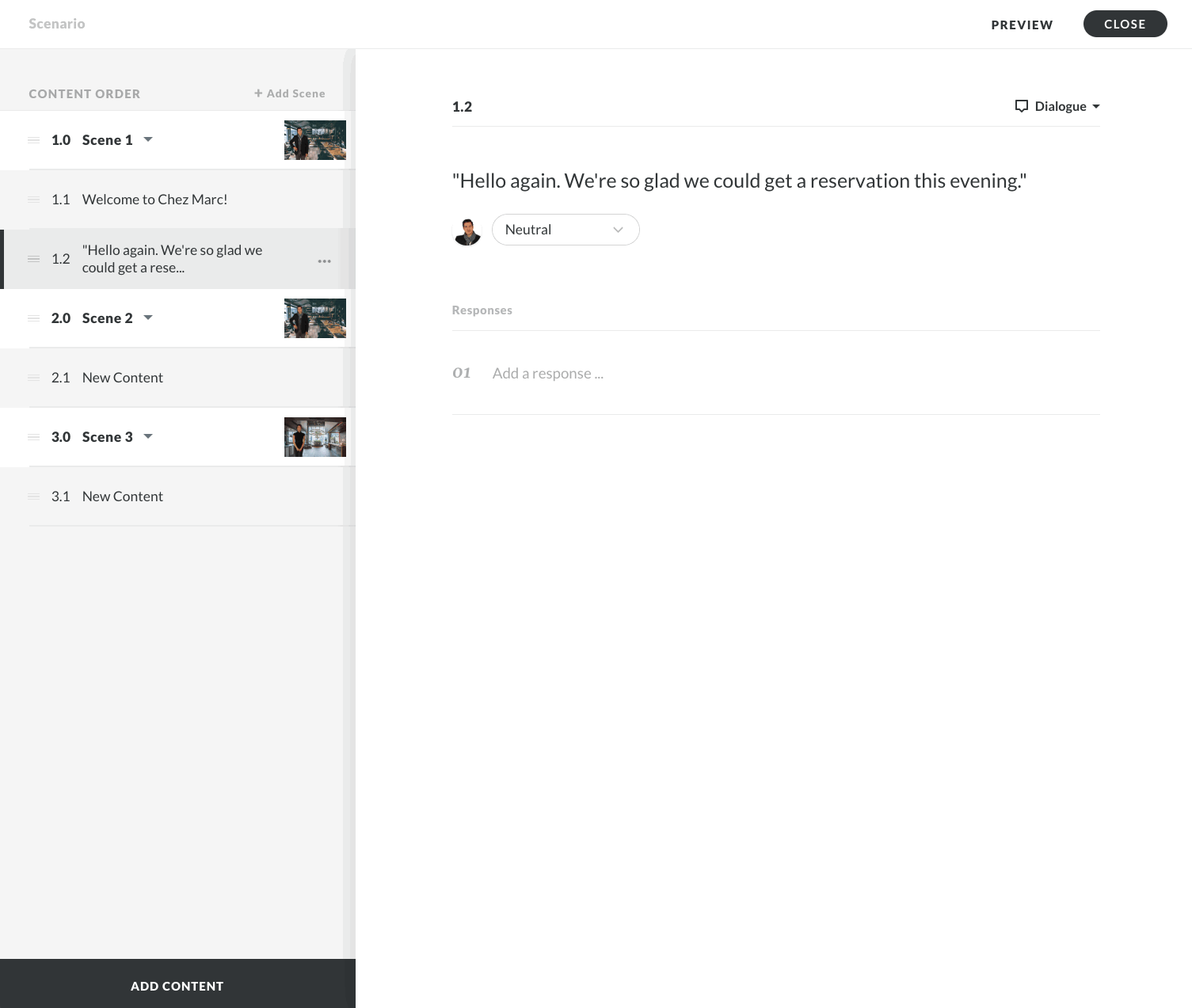Click the CONTENT ORDER heading
Viewport: 1192px width, 1008px height.
tap(85, 93)
